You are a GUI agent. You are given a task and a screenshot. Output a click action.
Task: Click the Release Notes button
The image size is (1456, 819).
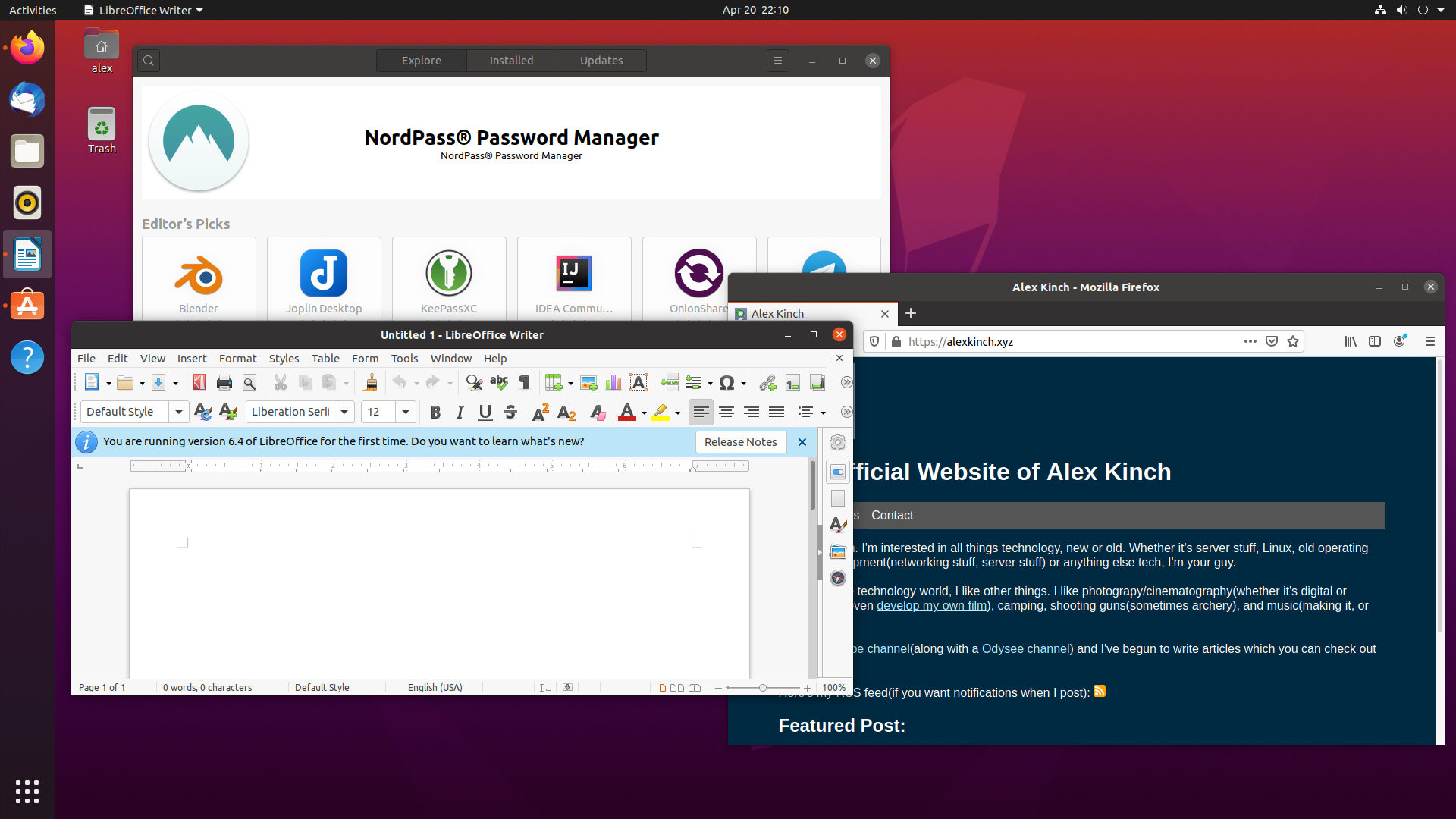[x=740, y=442]
